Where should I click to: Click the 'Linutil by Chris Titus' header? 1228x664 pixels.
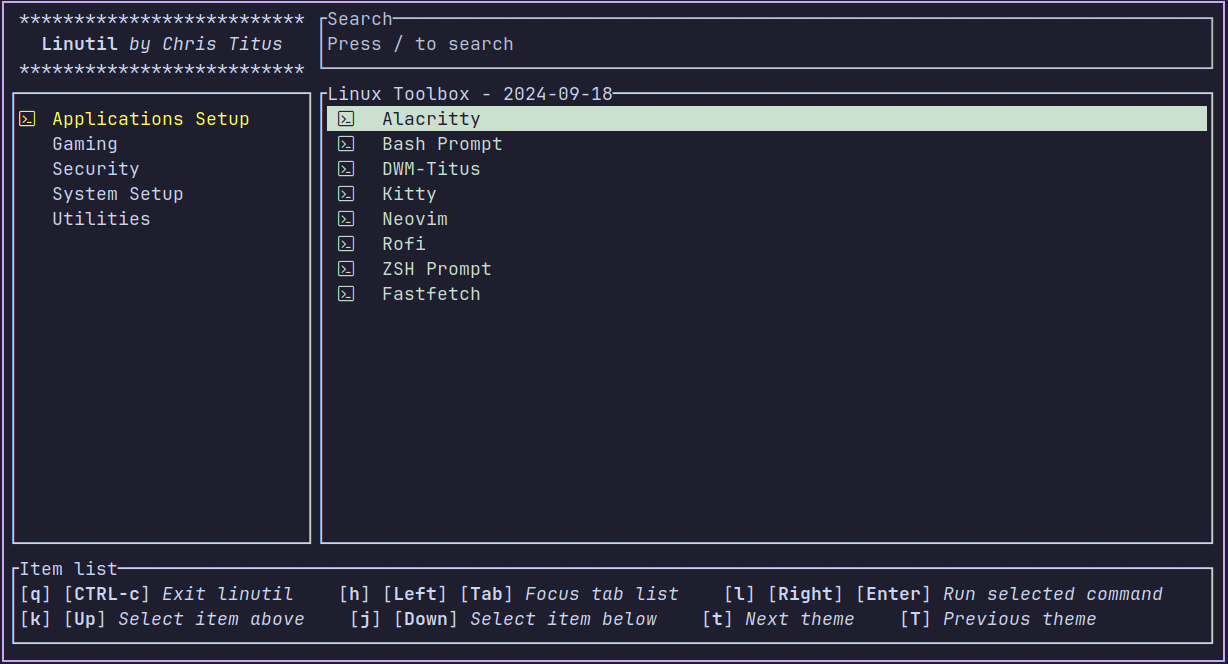[162, 44]
